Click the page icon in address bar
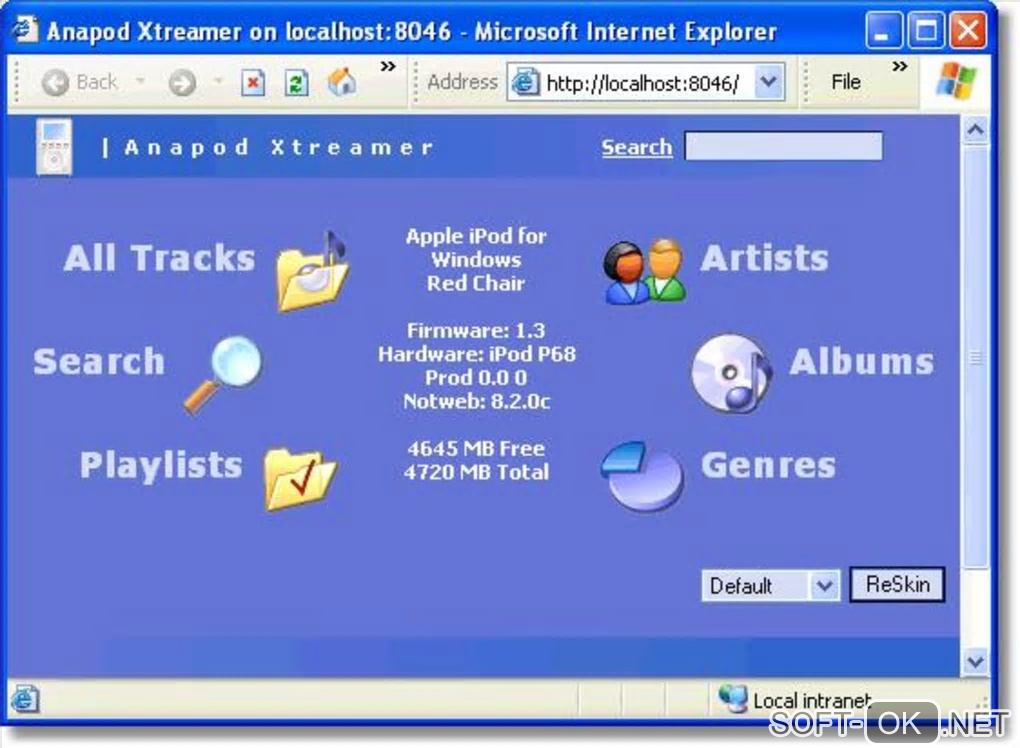 (525, 83)
